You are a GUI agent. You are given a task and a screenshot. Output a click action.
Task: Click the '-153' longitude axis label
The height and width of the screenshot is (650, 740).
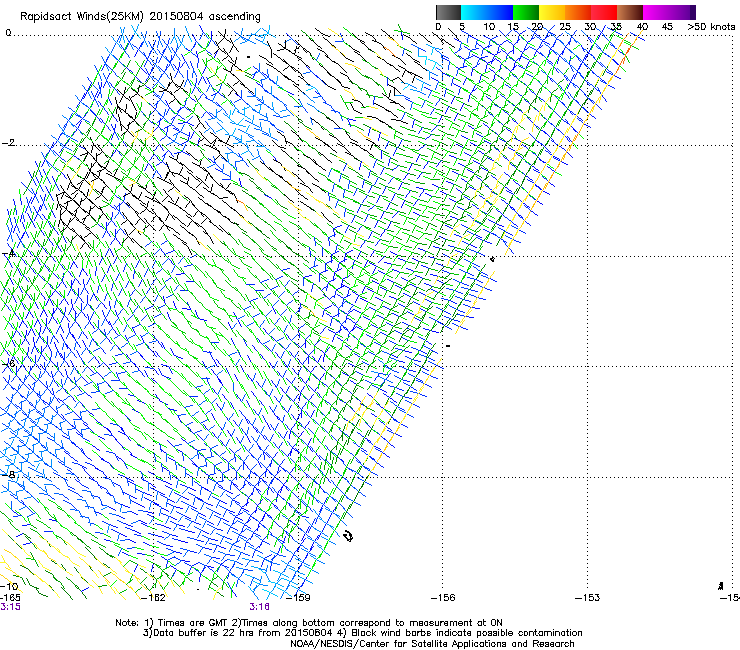[x=588, y=598]
